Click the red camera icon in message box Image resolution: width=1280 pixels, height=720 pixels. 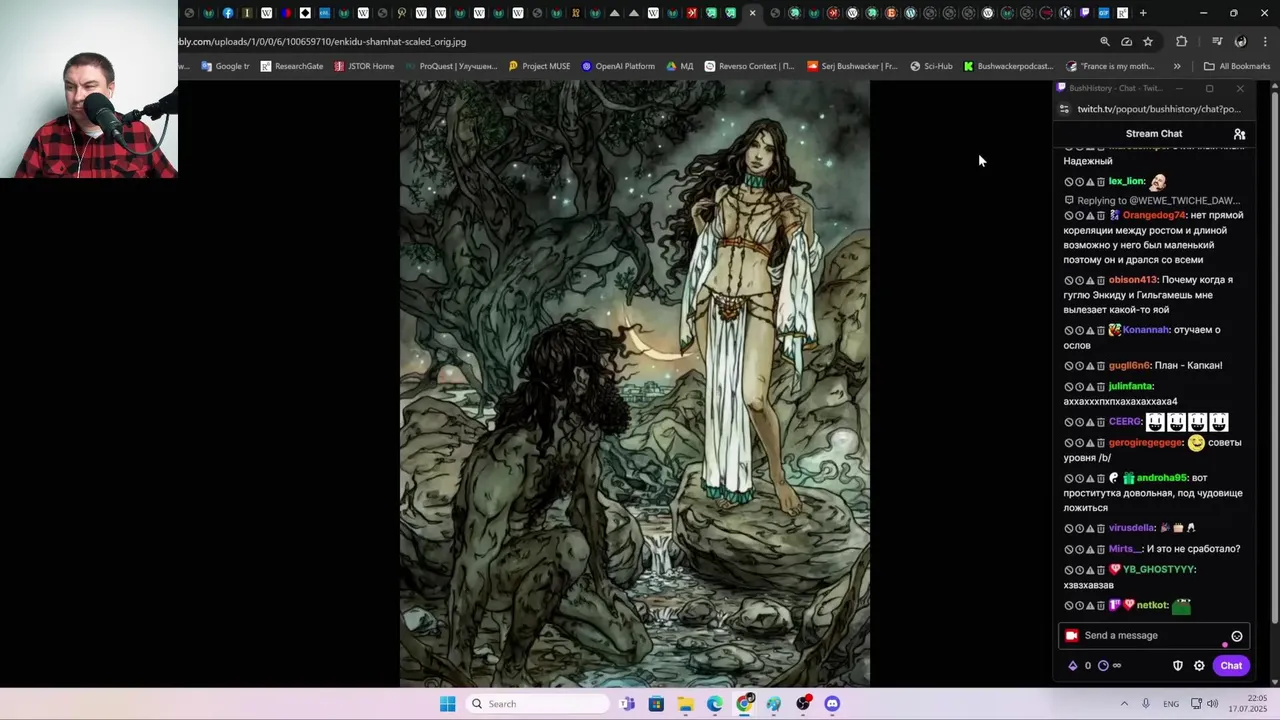[1072, 636]
